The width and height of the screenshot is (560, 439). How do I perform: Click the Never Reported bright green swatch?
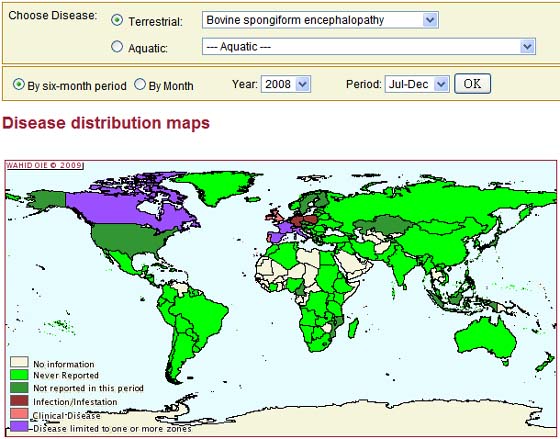tap(19, 374)
